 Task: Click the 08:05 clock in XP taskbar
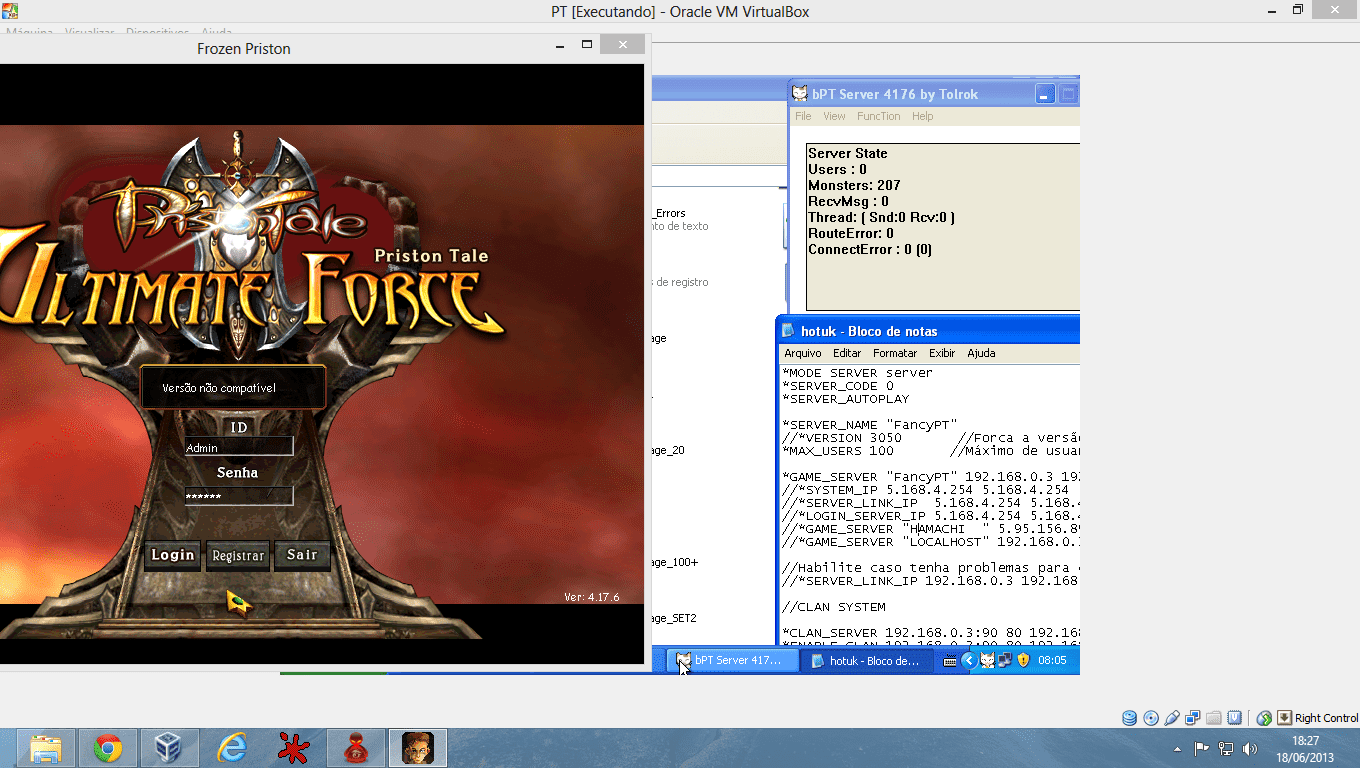click(1052, 660)
